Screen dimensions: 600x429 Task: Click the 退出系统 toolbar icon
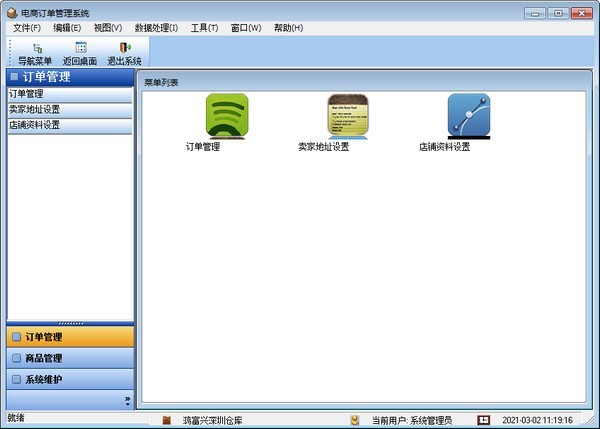tap(125, 48)
